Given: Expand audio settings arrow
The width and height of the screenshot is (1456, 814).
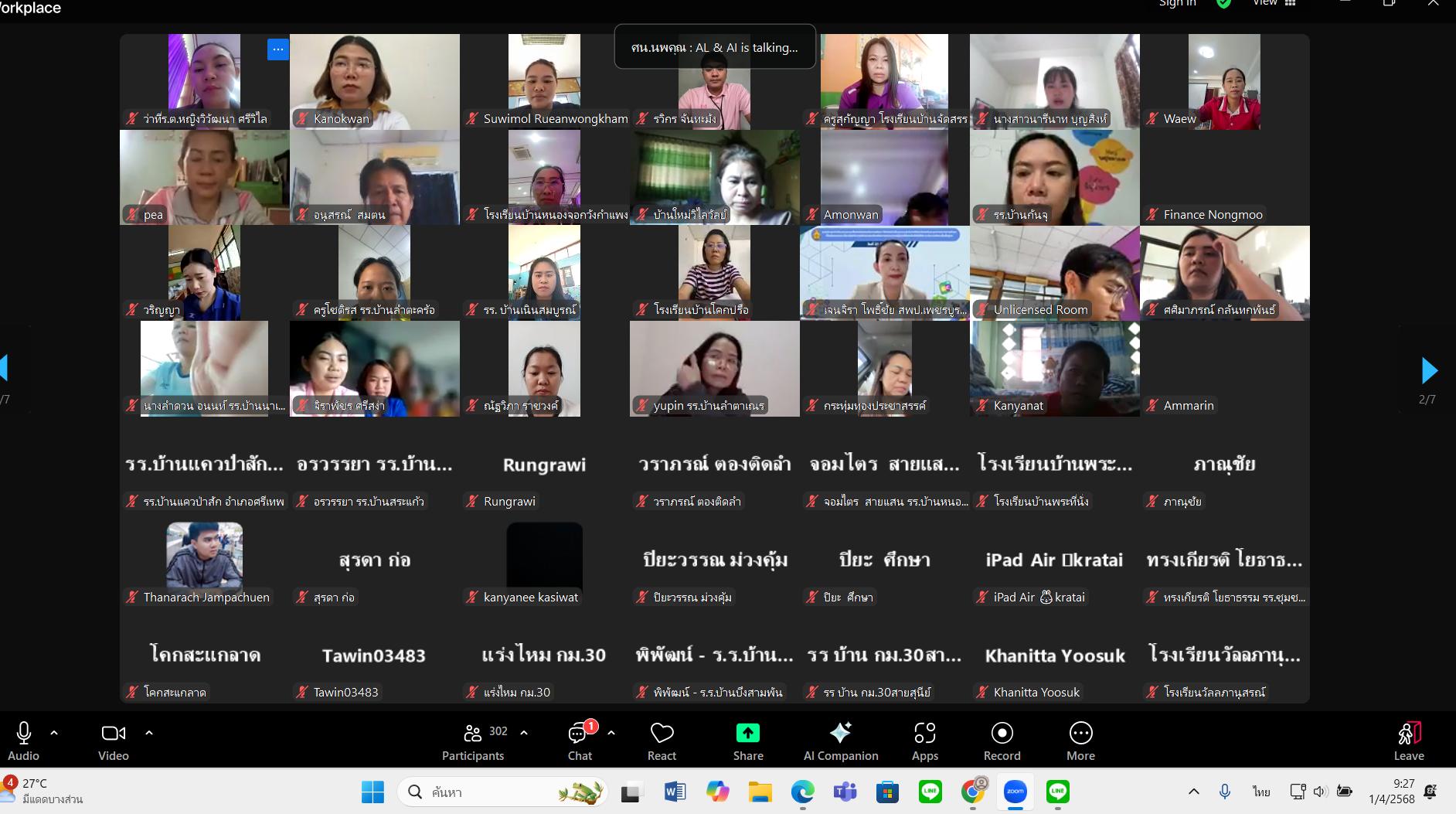Looking at the screenshot, I should (x=54, y=732).
